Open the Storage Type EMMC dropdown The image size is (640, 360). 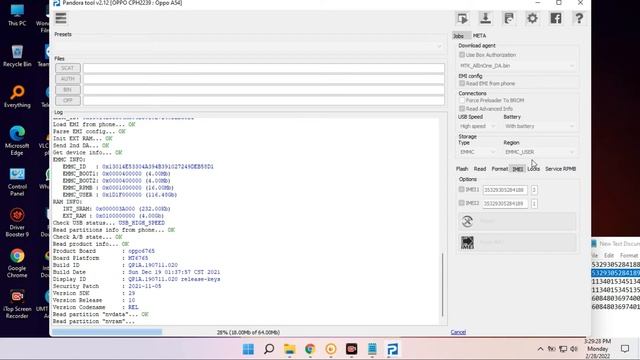coord(477,152)
